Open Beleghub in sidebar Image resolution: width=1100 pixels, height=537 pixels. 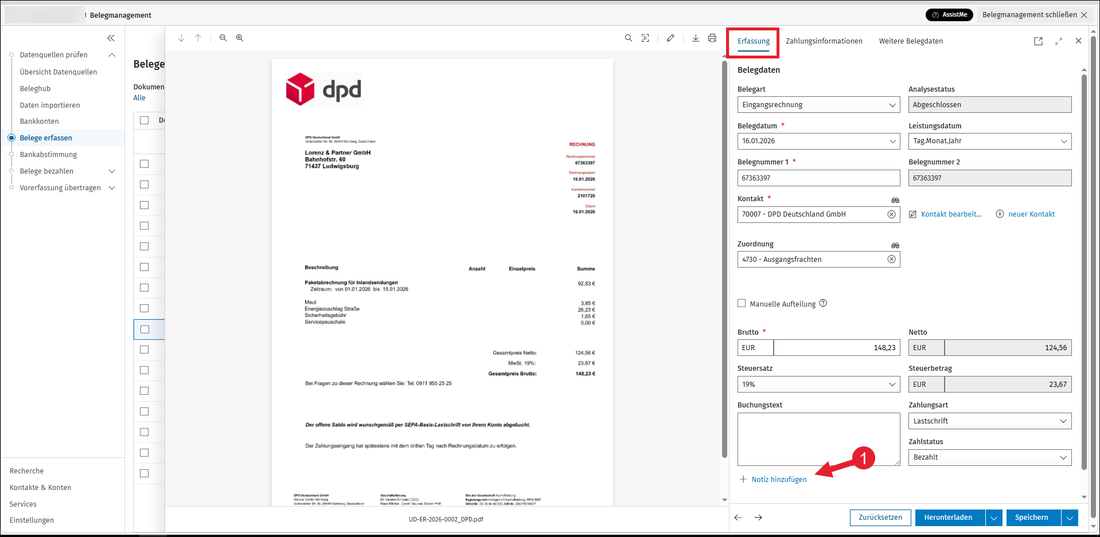pos(35,88)
